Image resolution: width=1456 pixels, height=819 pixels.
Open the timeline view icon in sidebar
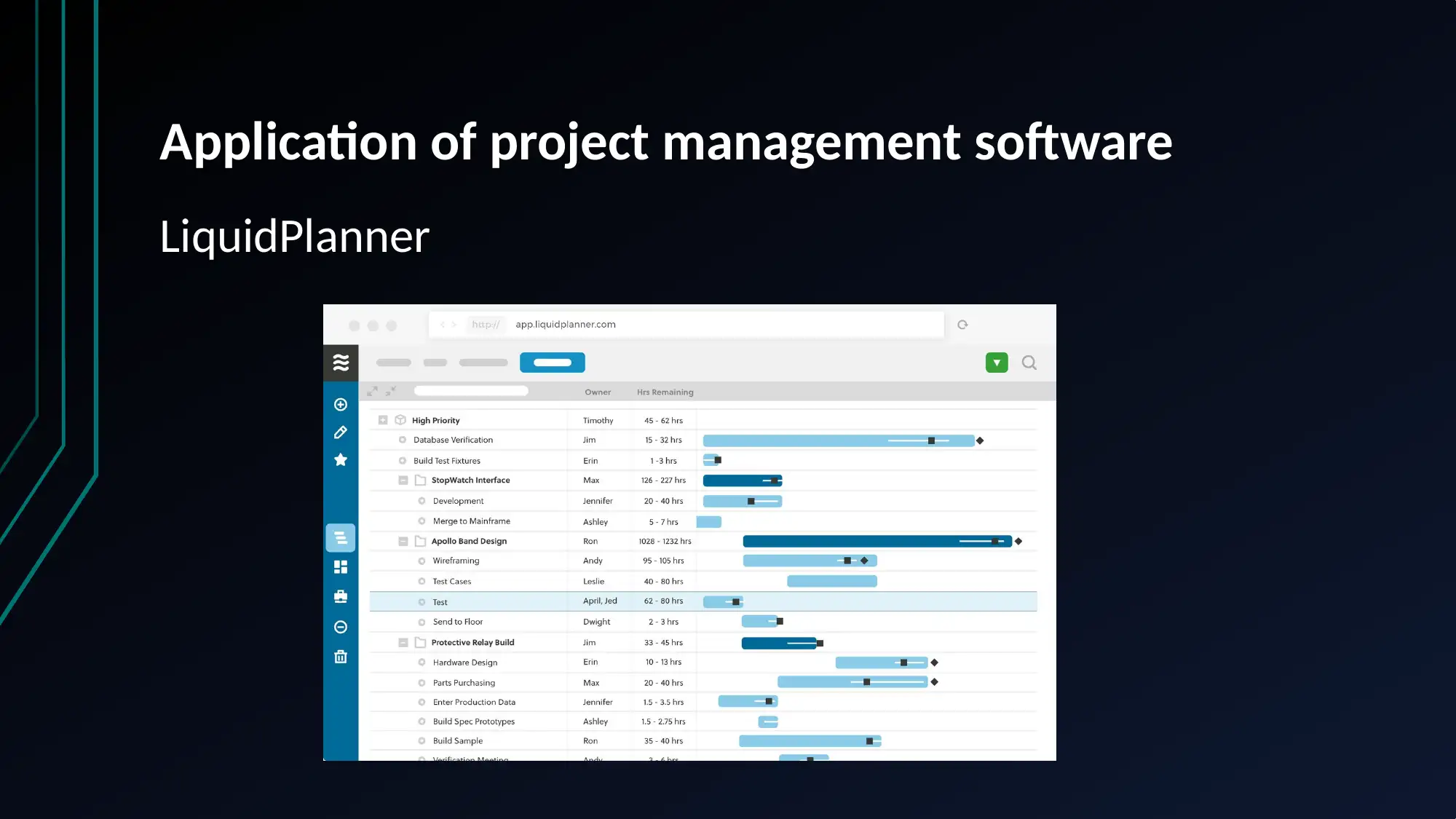pyautogui.click(x=340, y=538)
